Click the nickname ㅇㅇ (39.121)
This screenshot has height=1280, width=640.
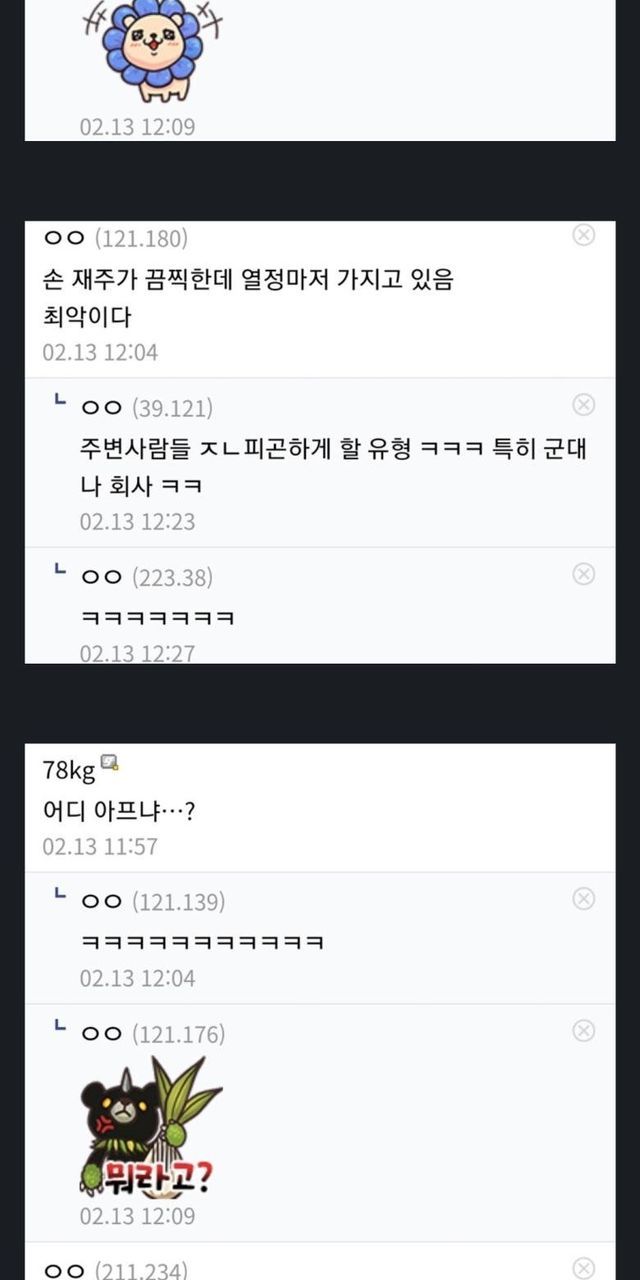(146, 408)
